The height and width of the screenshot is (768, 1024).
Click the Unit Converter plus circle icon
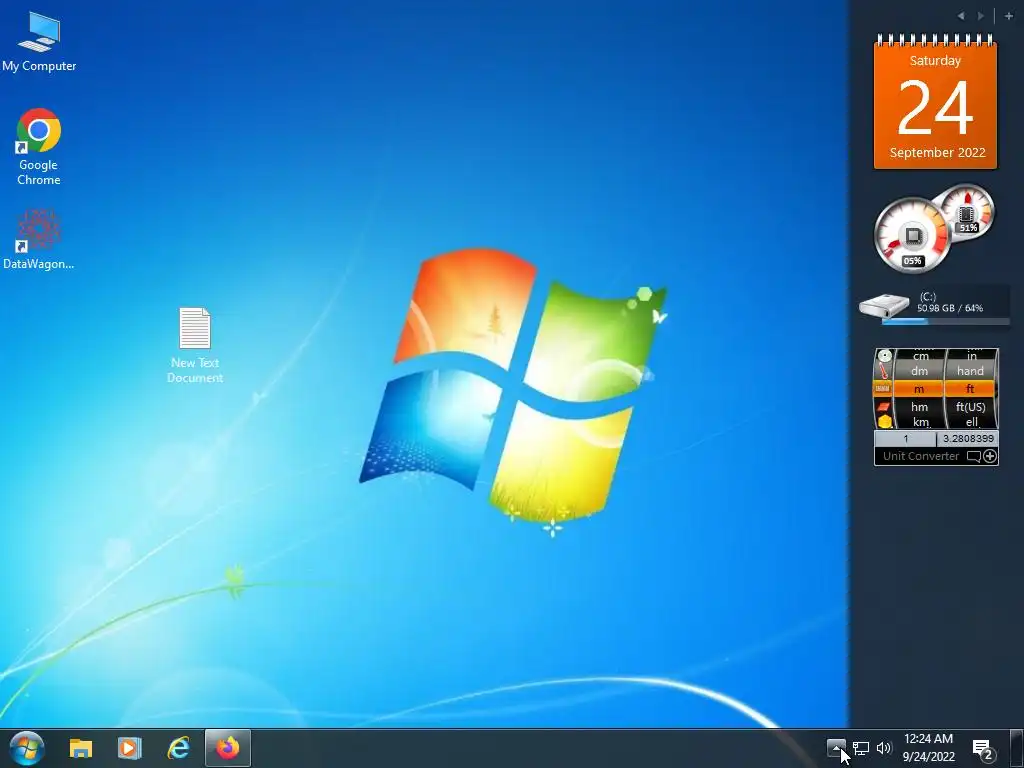[x=990, y=456]
